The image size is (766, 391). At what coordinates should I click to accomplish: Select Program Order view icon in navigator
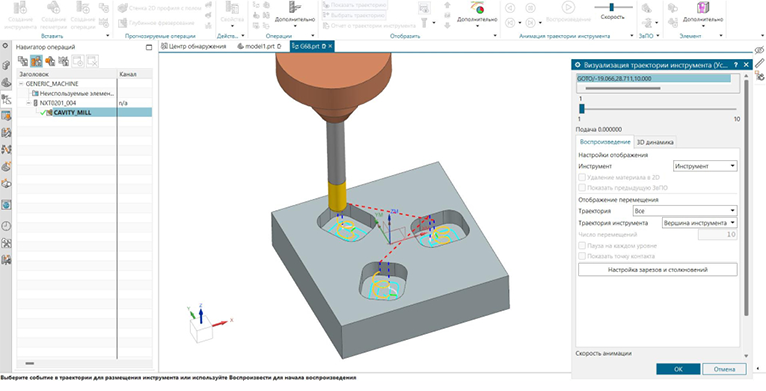click(23, 61)
